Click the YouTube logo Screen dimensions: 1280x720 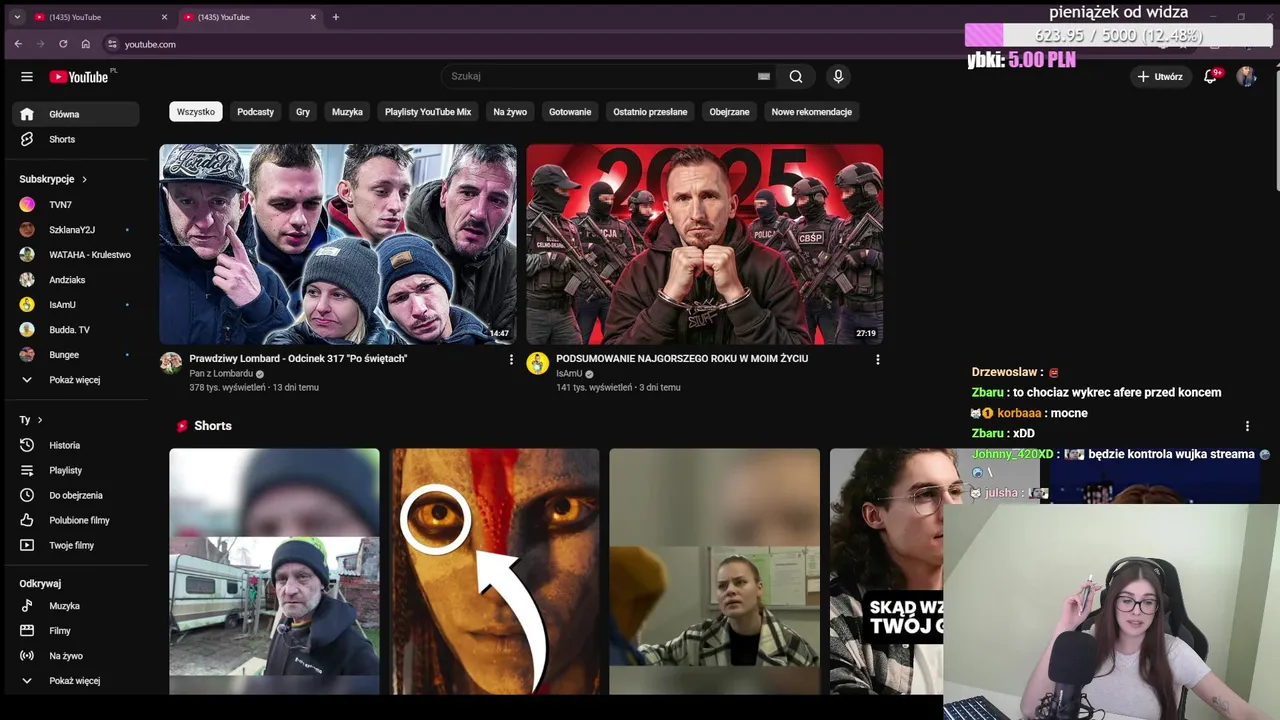[80, 77]
